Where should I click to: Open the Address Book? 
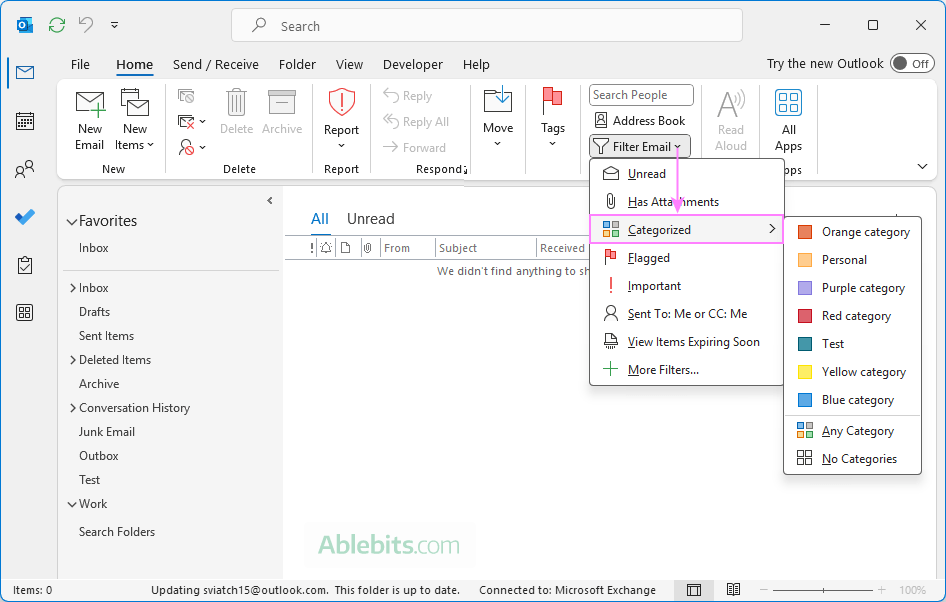[x=639, y=121]
